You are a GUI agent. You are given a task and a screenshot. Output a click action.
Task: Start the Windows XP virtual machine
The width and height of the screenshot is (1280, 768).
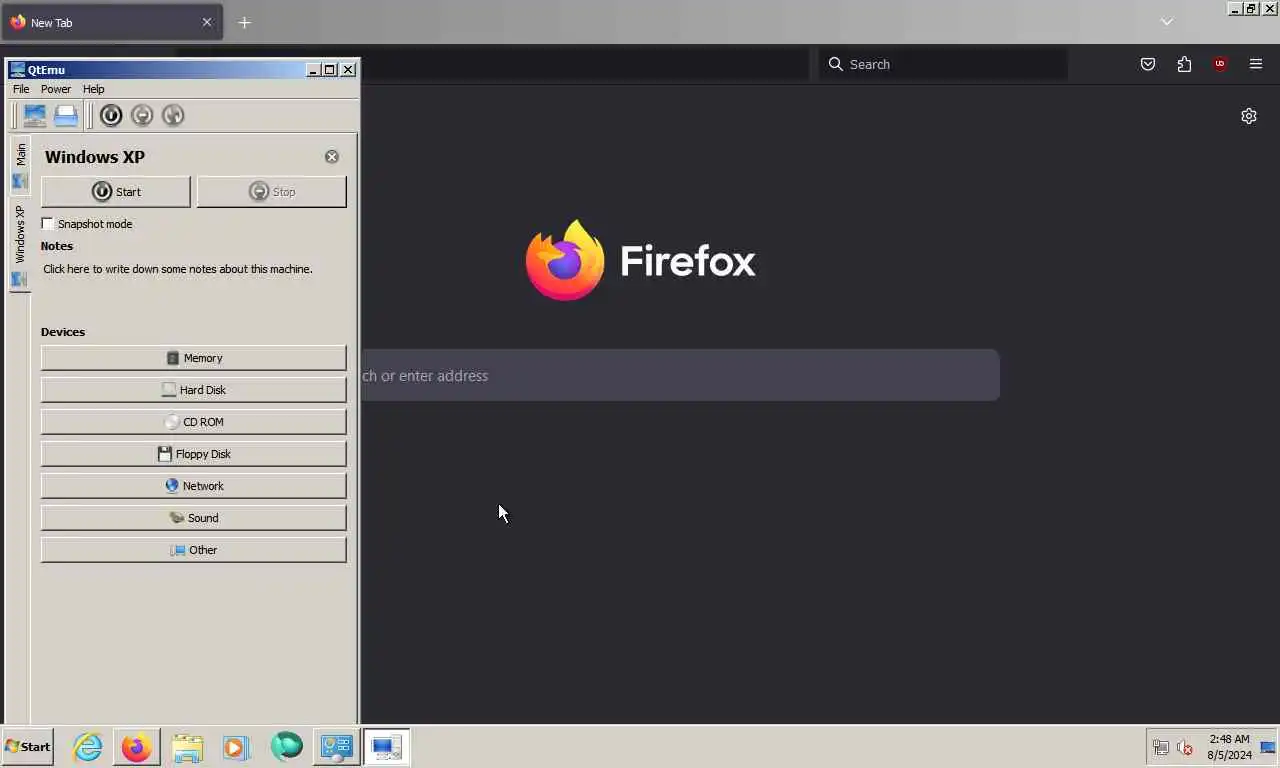coord(116,192)
